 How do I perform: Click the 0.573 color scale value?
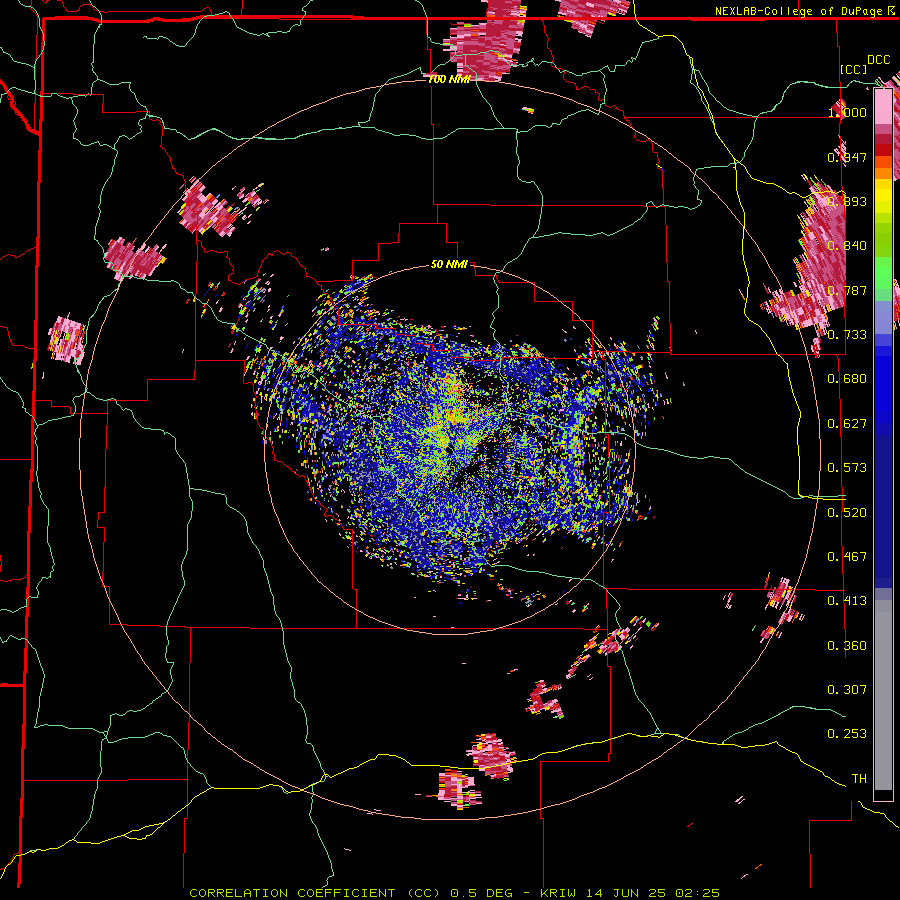click(x=847, y=468)
